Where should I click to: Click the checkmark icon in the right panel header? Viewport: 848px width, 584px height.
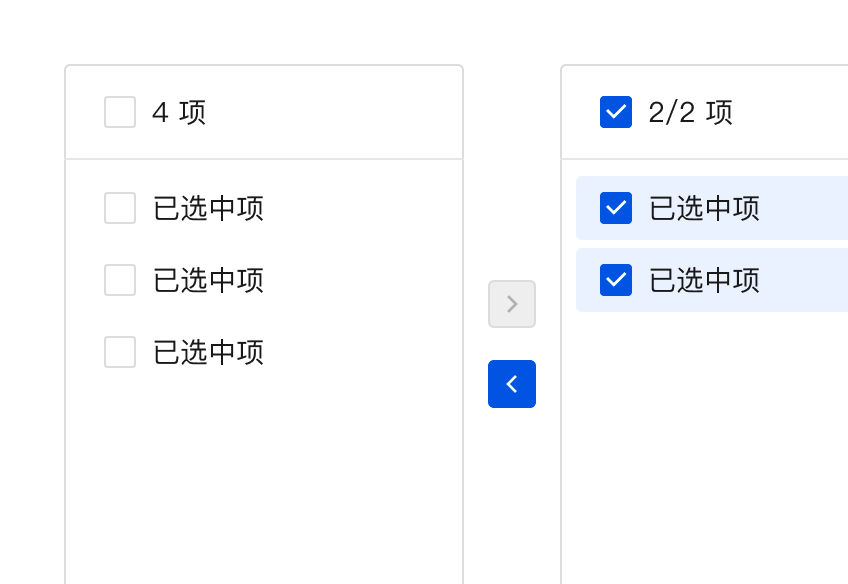pyautogui.click(x=616, y=112)
